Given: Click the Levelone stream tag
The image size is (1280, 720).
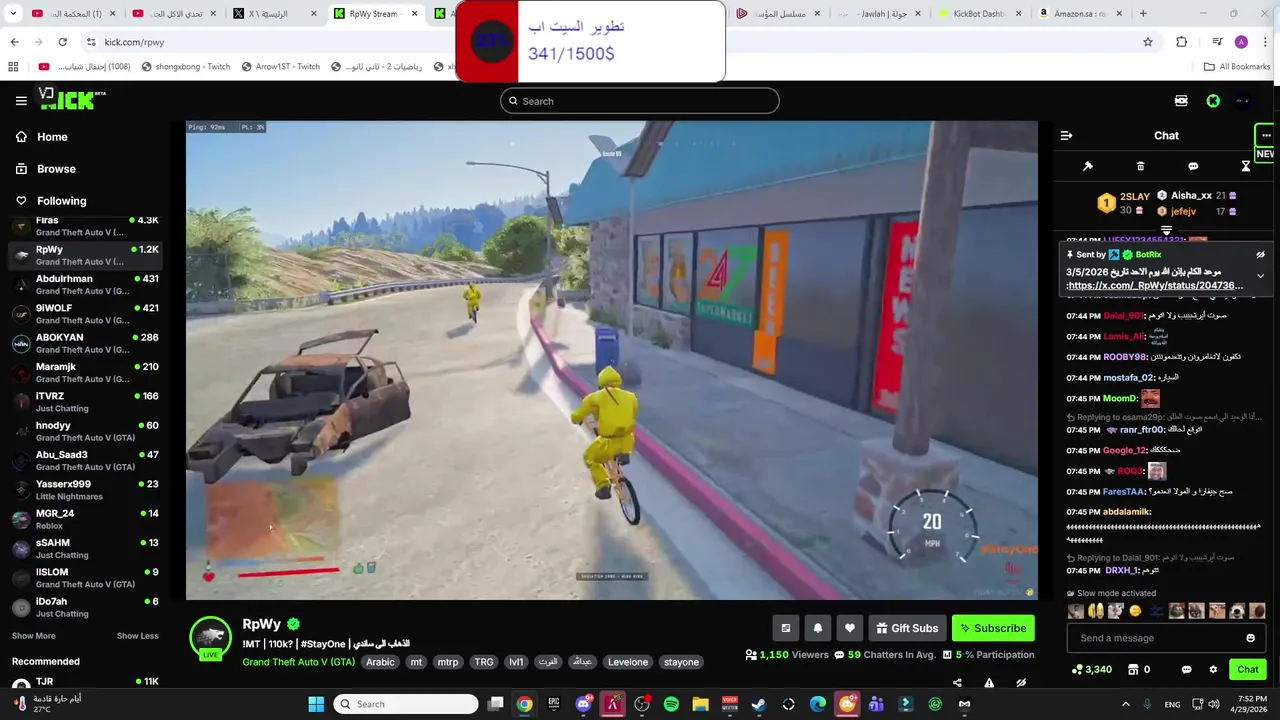Looking at the screenshot, I should click(x=628, y=662).
